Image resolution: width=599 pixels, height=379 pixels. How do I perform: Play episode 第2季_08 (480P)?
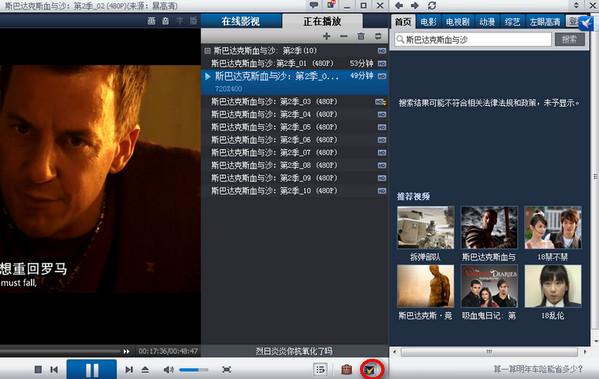pos(294,165)
